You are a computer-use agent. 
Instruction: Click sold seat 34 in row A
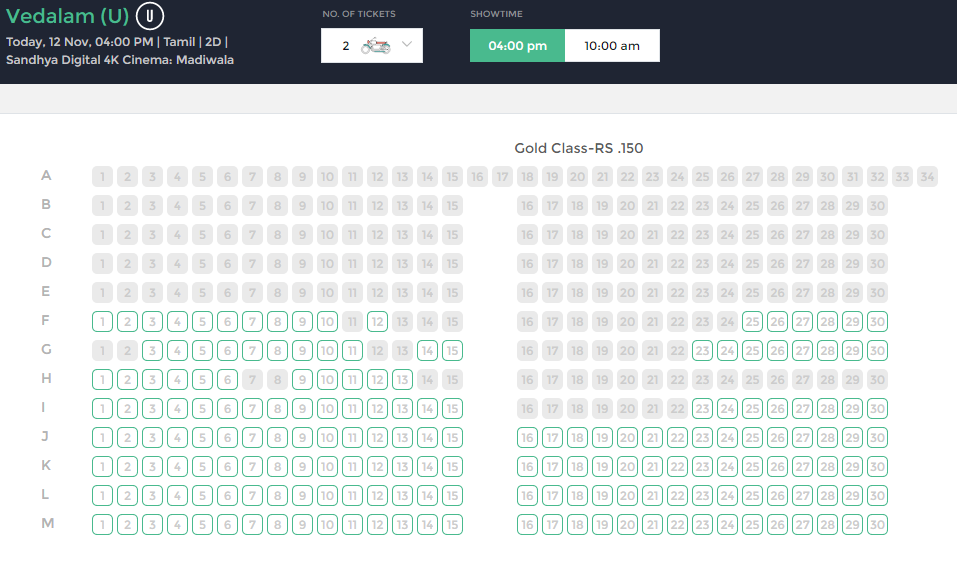[927, 177]
